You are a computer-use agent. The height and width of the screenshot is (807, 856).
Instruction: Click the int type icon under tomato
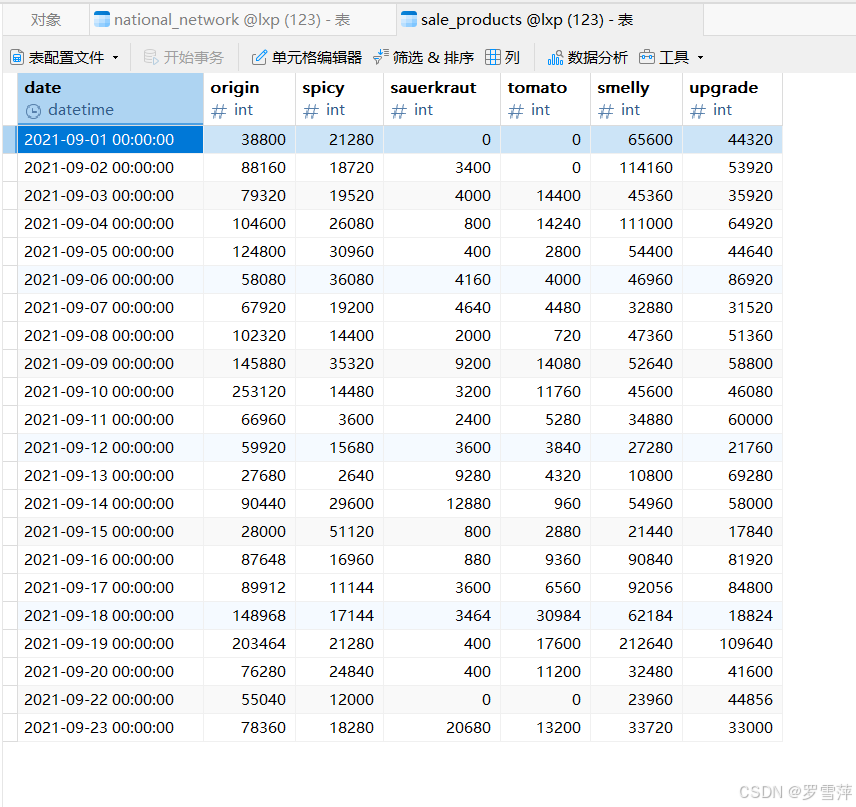[x=516, y=111]
